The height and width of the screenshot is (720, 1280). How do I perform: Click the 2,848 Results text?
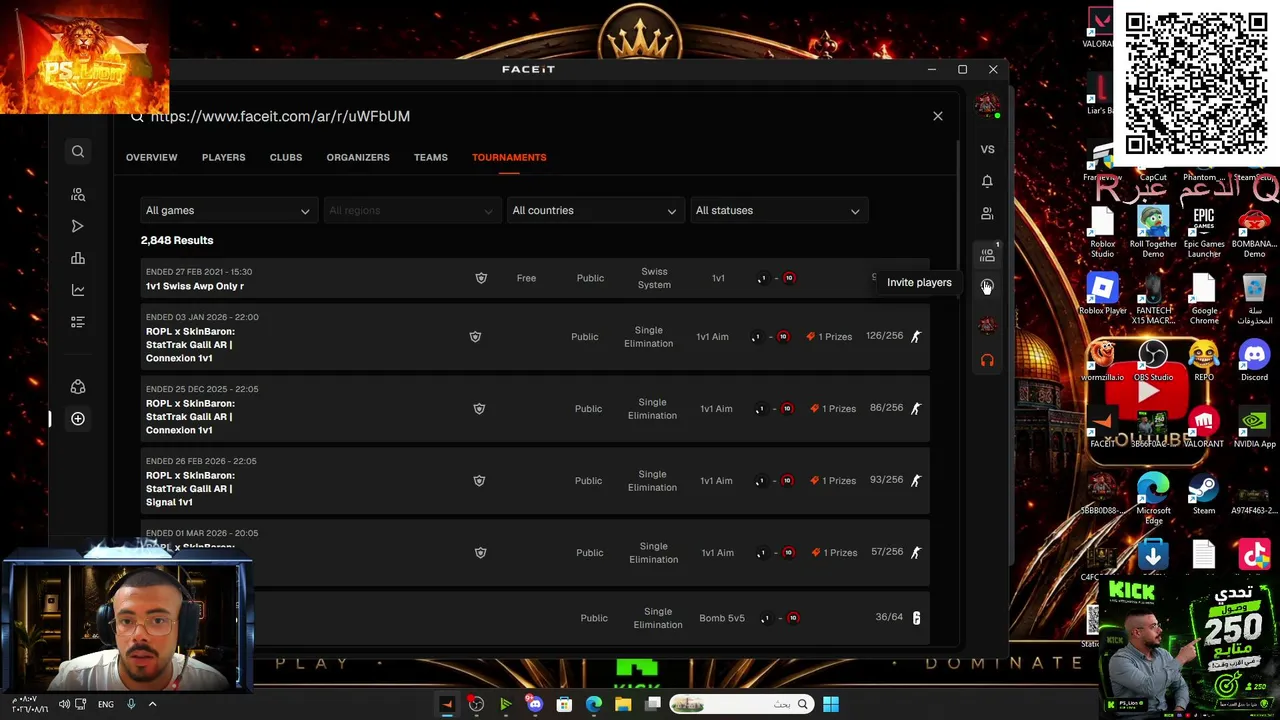177,240
